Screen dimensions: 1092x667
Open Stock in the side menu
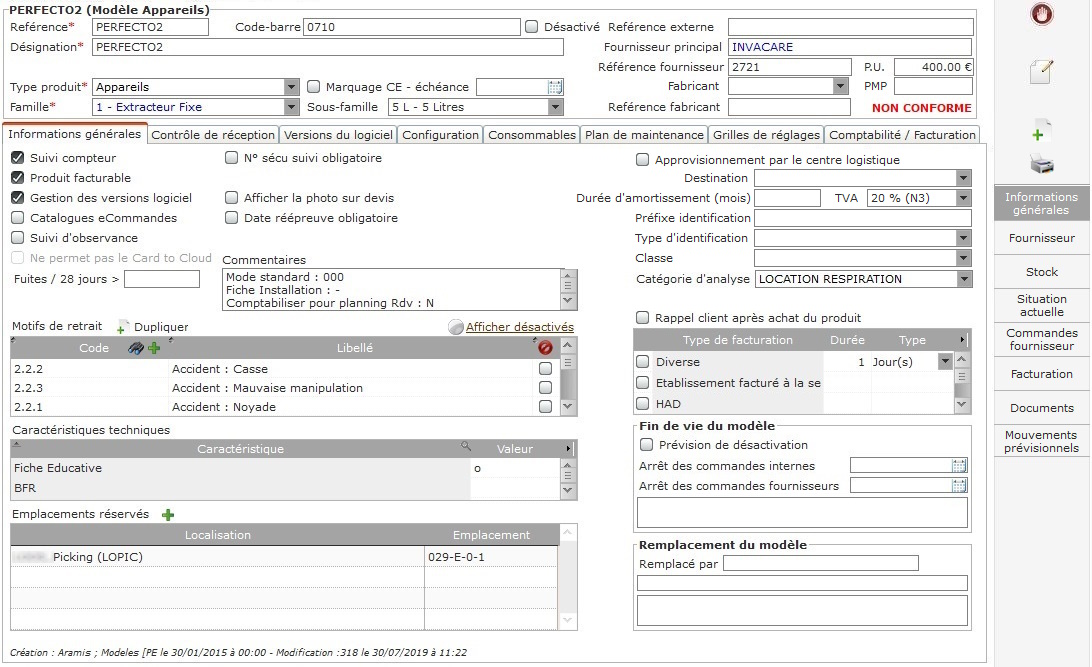[1042, 272]
